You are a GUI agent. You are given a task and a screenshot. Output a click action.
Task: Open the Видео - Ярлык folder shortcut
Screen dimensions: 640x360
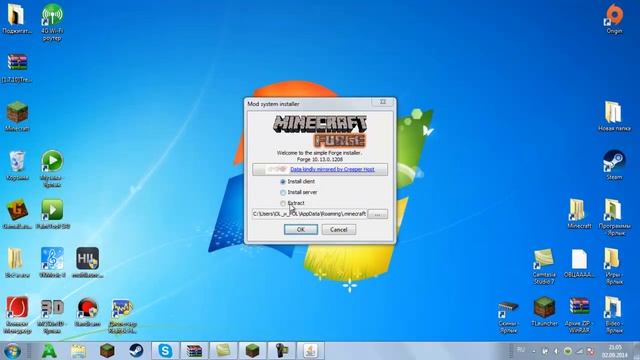tap(614, 316)
